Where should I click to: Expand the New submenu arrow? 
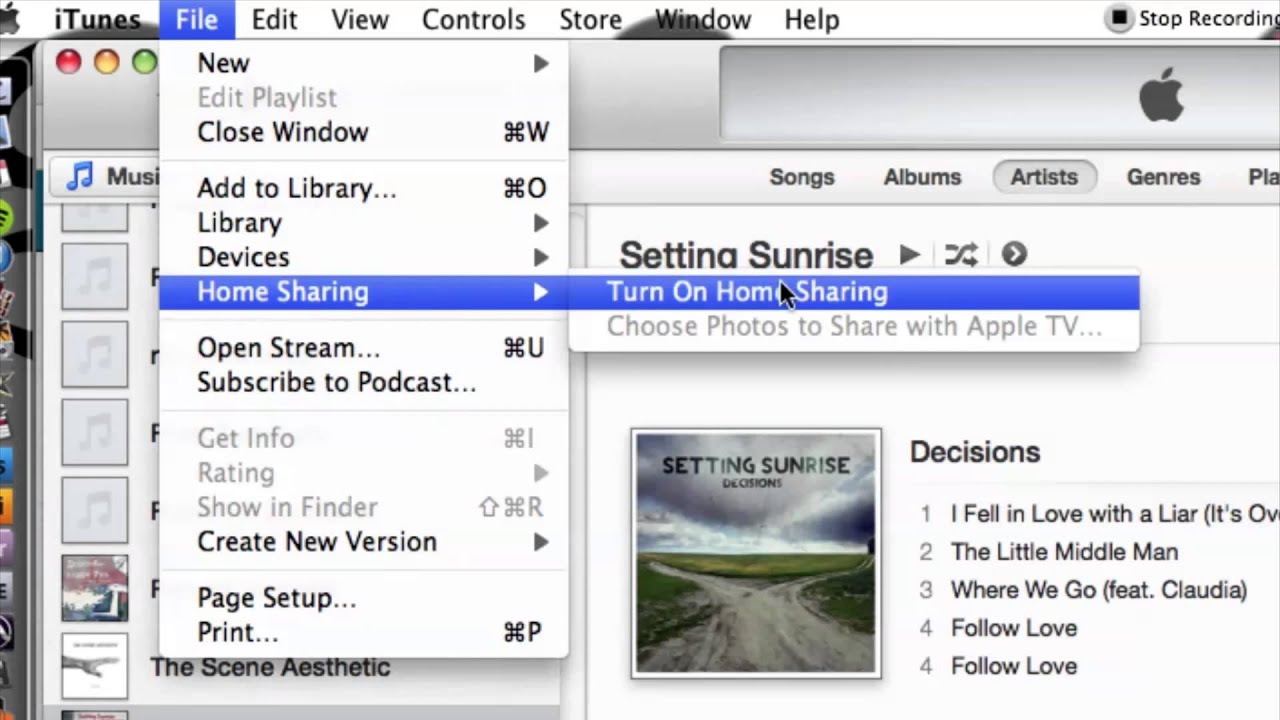(x=541, y=64)
